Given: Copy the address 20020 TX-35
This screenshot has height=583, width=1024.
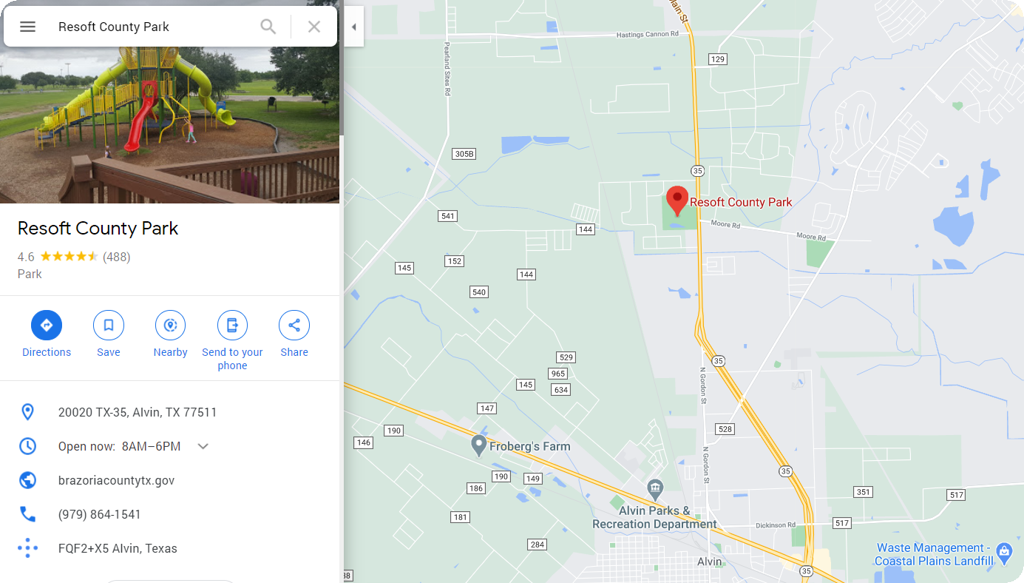Looking at the screenshot, I should [x=137, y=412].
